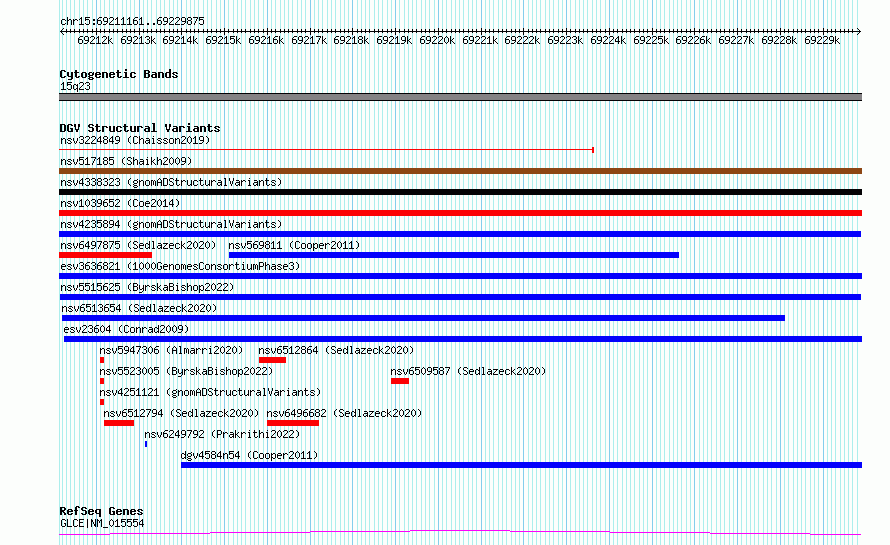Open the nsv6496682 (Sedlazeck2020) label
The height and width of the screenshot is (545, 890).
345,413
